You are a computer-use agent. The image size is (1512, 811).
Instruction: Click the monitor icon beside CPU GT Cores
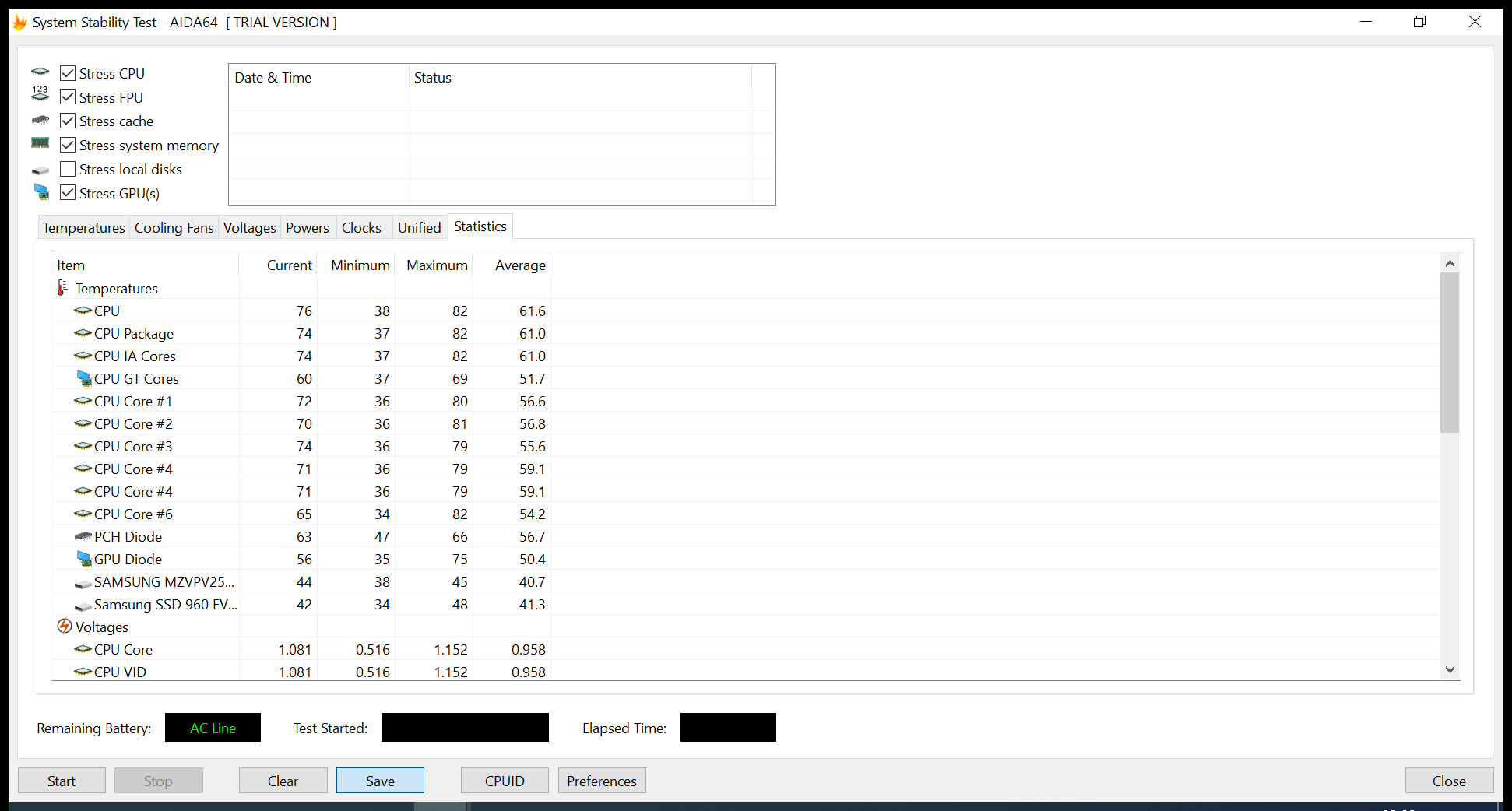click(x=84, y=378)
